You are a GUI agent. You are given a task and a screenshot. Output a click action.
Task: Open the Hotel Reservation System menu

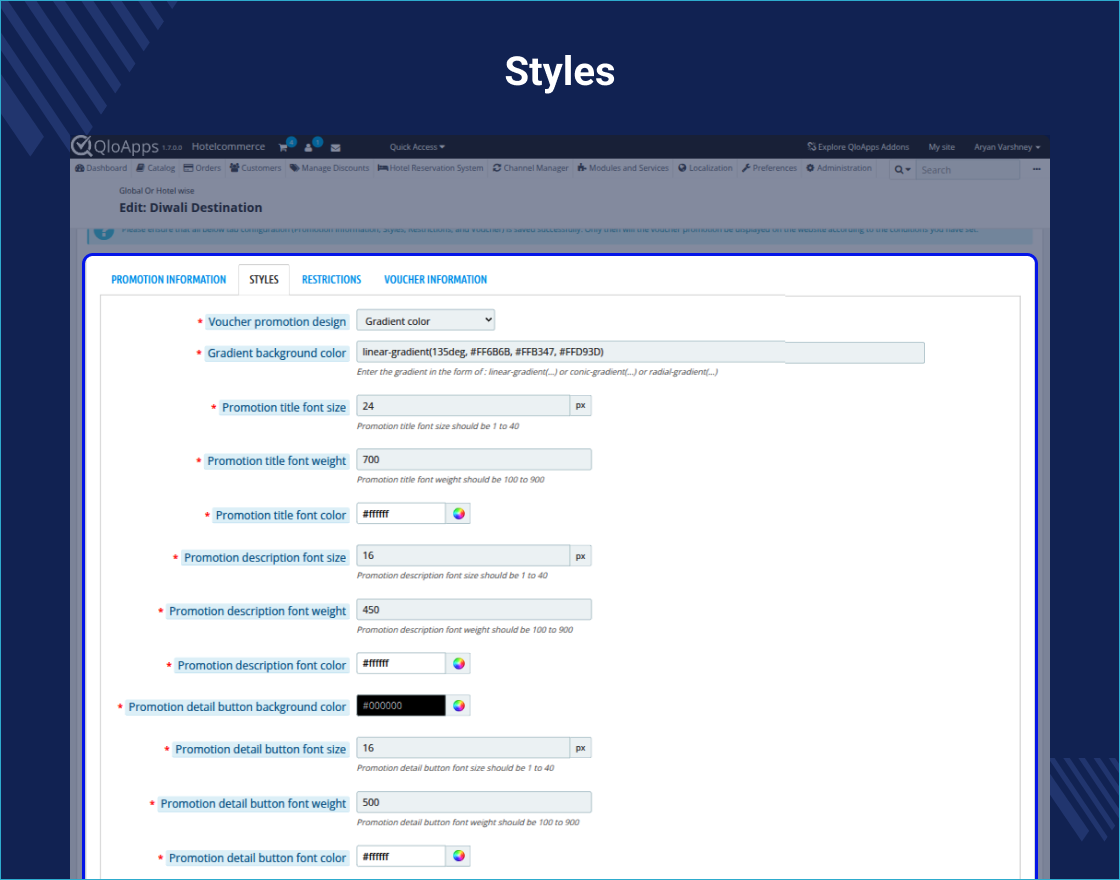point(431,168)
